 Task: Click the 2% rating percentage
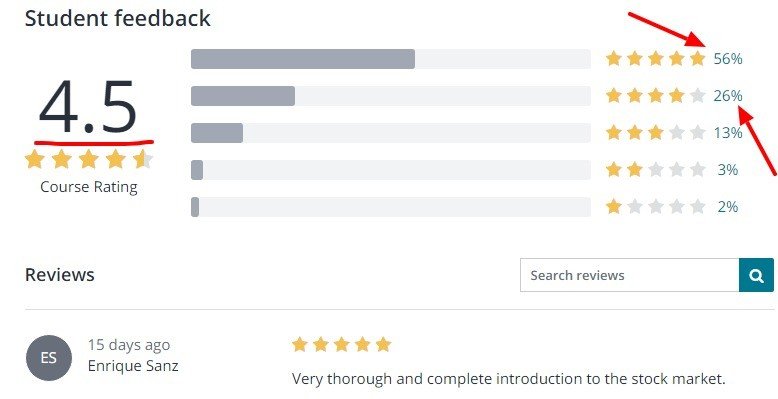point(728,206)
